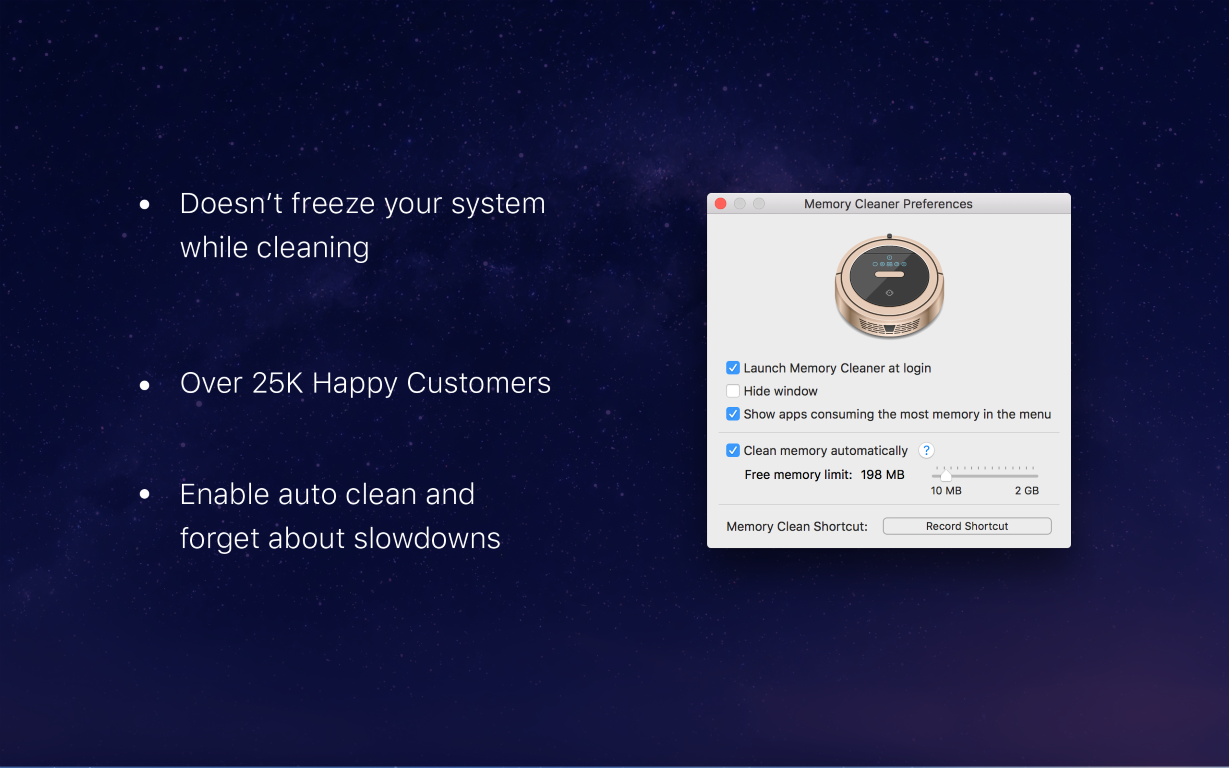Click the Enable auto clean text
The width and height of the screenshot is (1229, 768).
(x=327, y=494)
